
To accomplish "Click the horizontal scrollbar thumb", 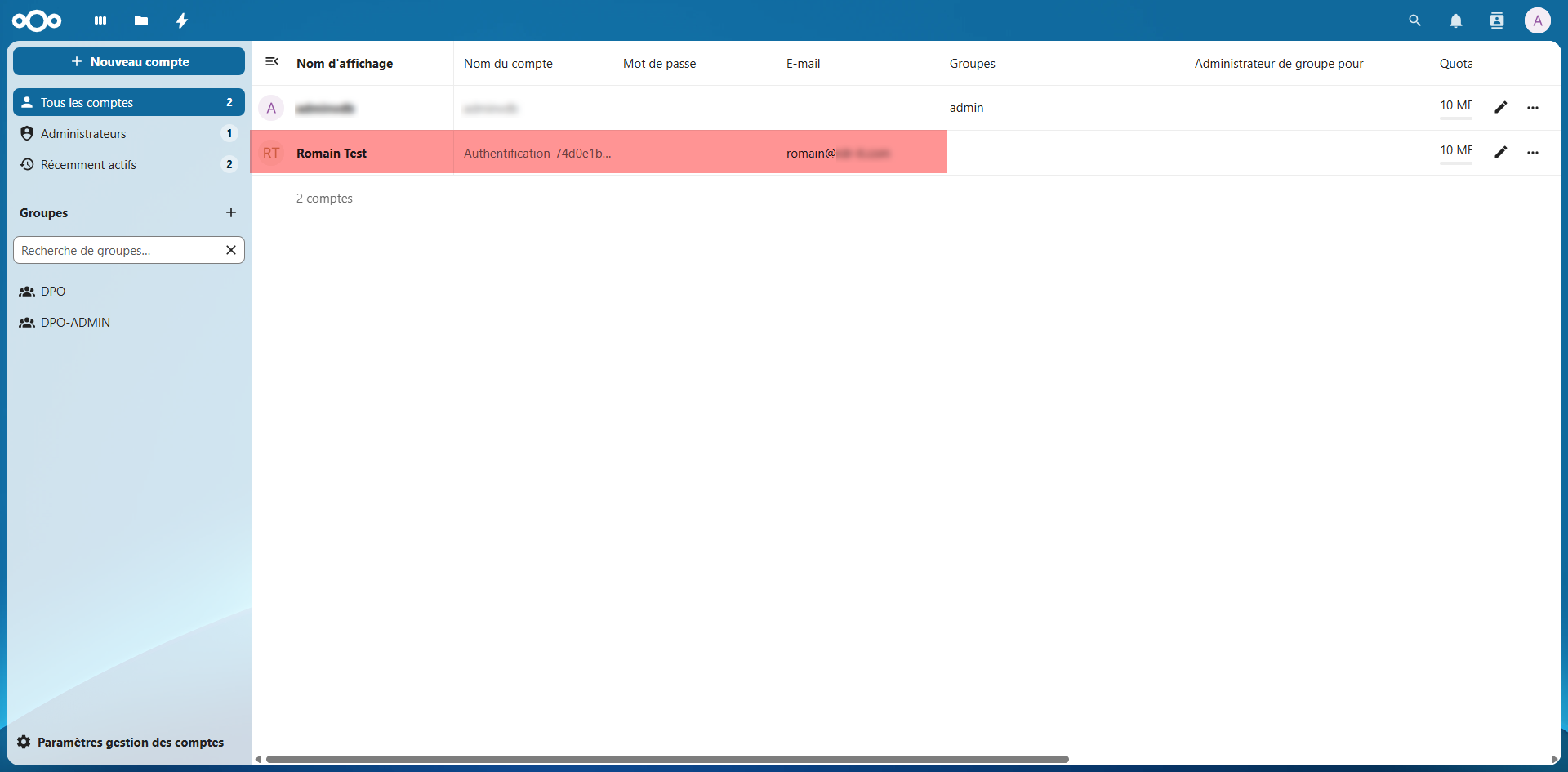I will [x=667, y=759].
